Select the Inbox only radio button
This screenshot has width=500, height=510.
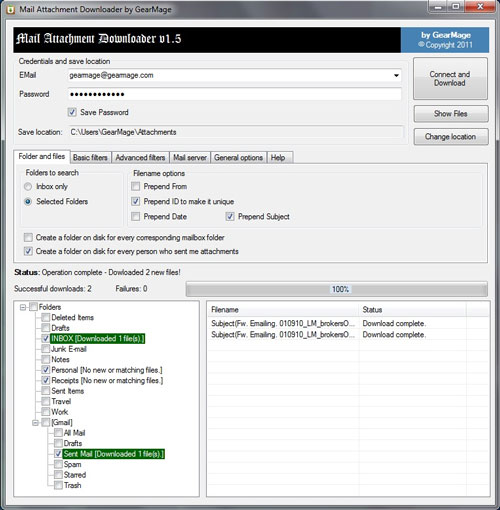(28, 186)
